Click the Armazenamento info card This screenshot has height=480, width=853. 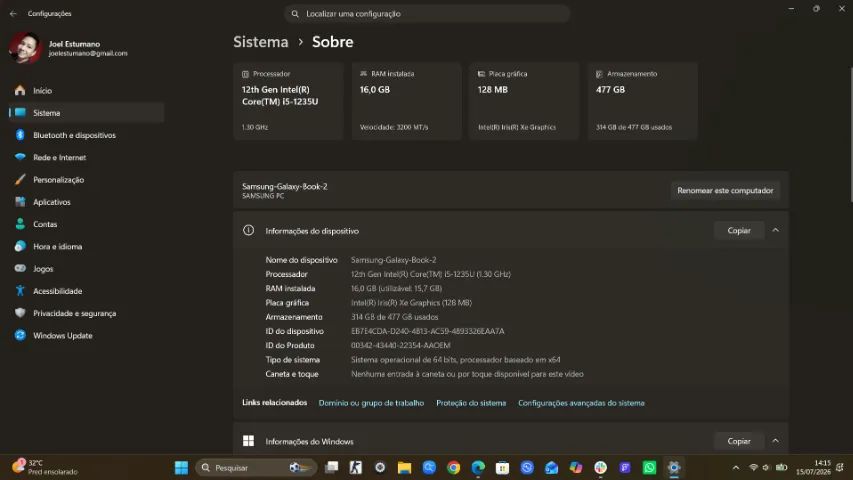coord(642,101)
